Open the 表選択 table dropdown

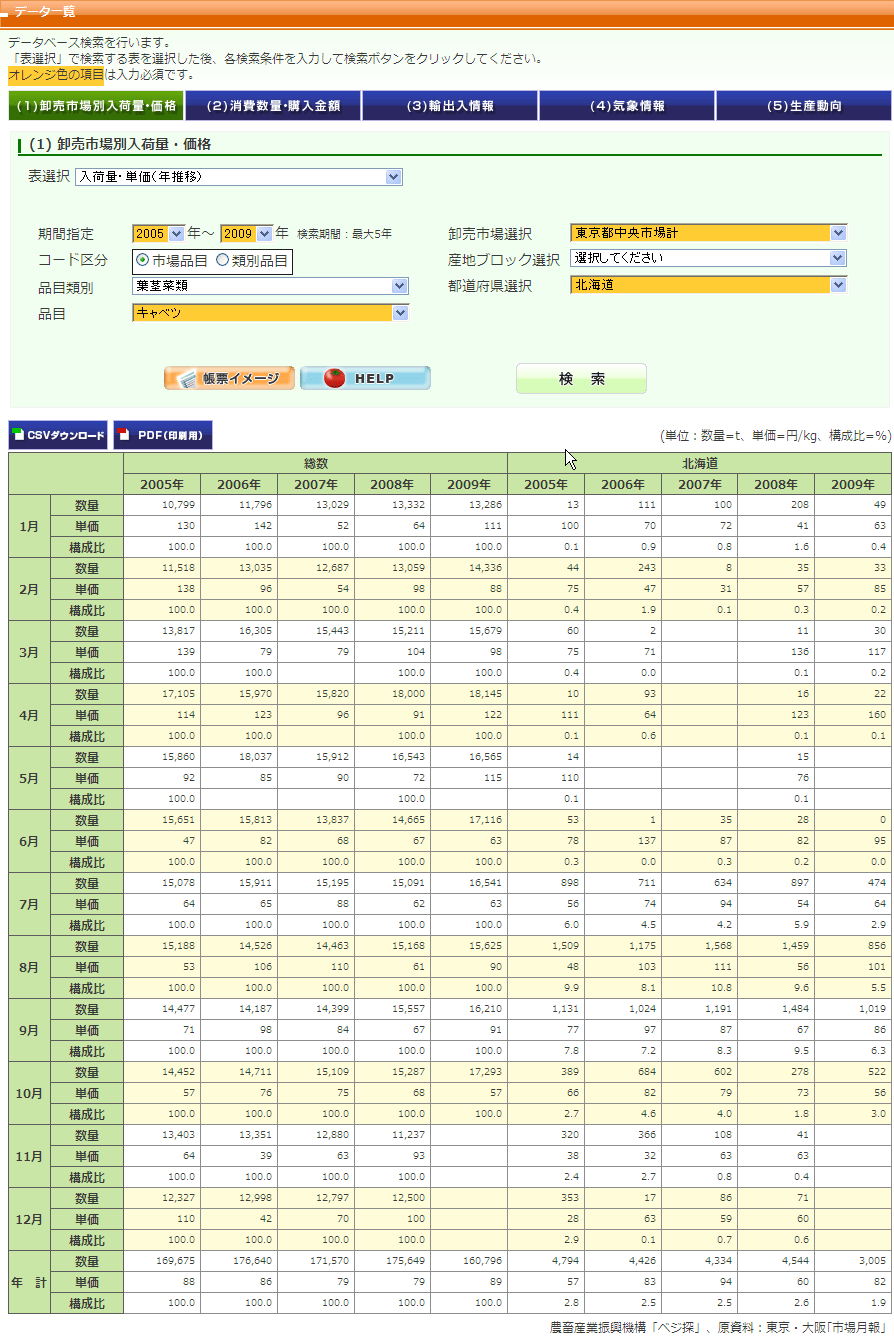point(239,178)
